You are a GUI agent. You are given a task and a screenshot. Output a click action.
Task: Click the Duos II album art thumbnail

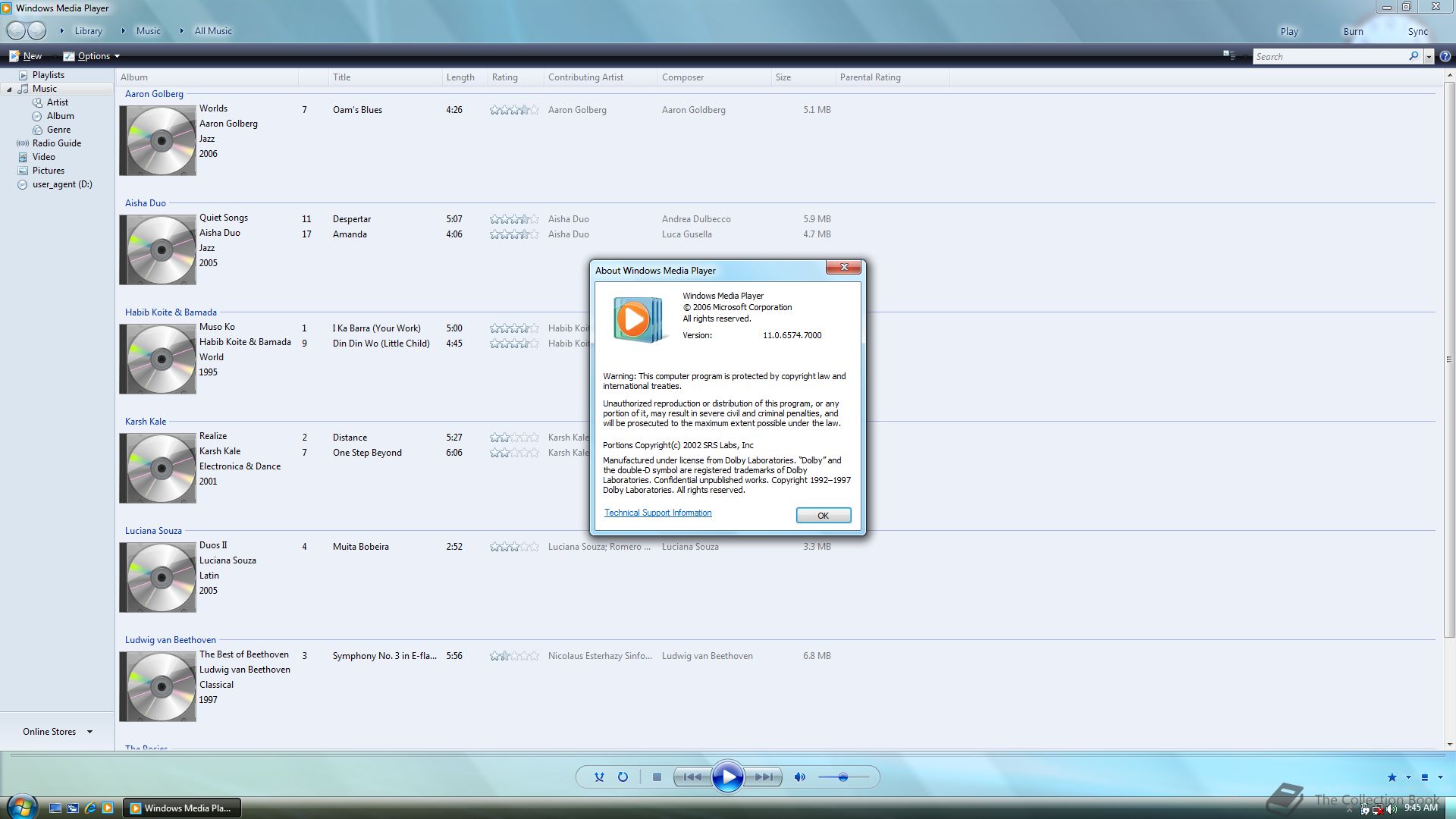tap(158, 577)
